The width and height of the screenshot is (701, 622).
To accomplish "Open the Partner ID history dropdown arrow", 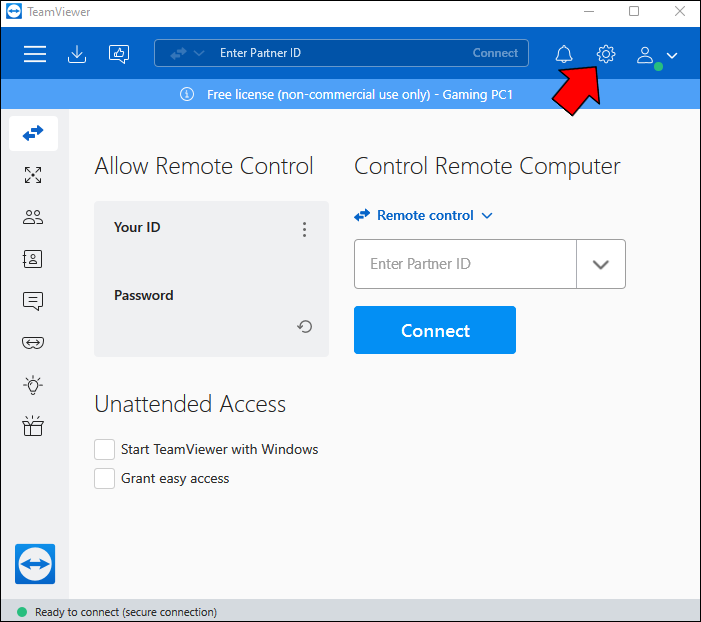I will coord(601,264).
